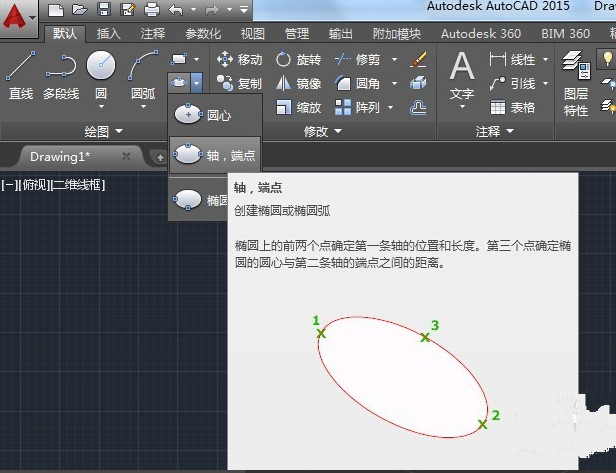Choose the Axis, End (轴, 端点) ellipse option
Screen dimensions: 616x473
coord(214,155)
